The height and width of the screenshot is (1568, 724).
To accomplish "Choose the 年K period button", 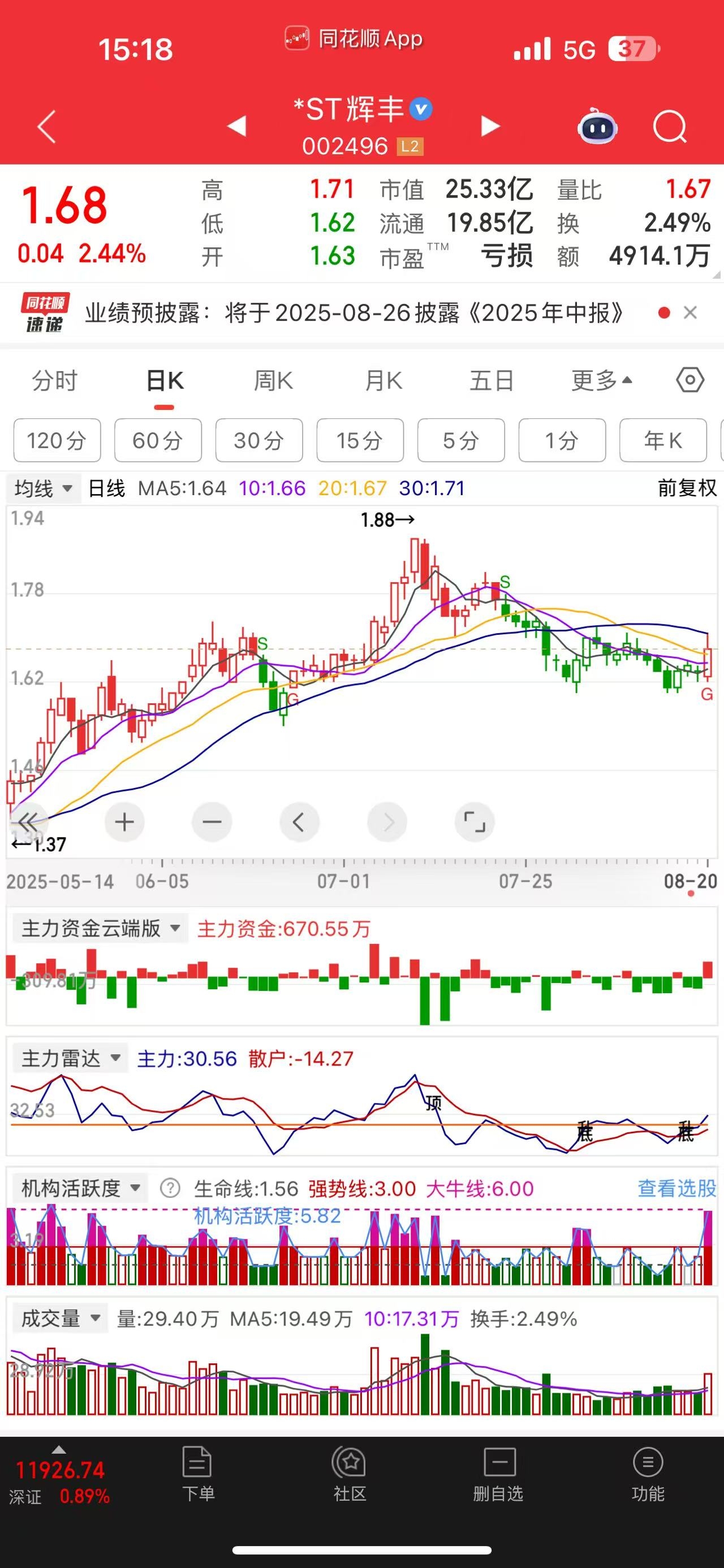I will (663, 440).
